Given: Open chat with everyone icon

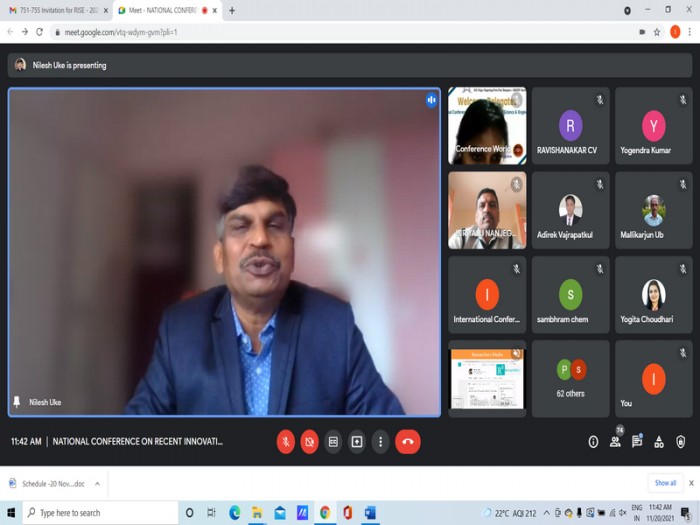Looking at the screenshot, I should (637, 442).
